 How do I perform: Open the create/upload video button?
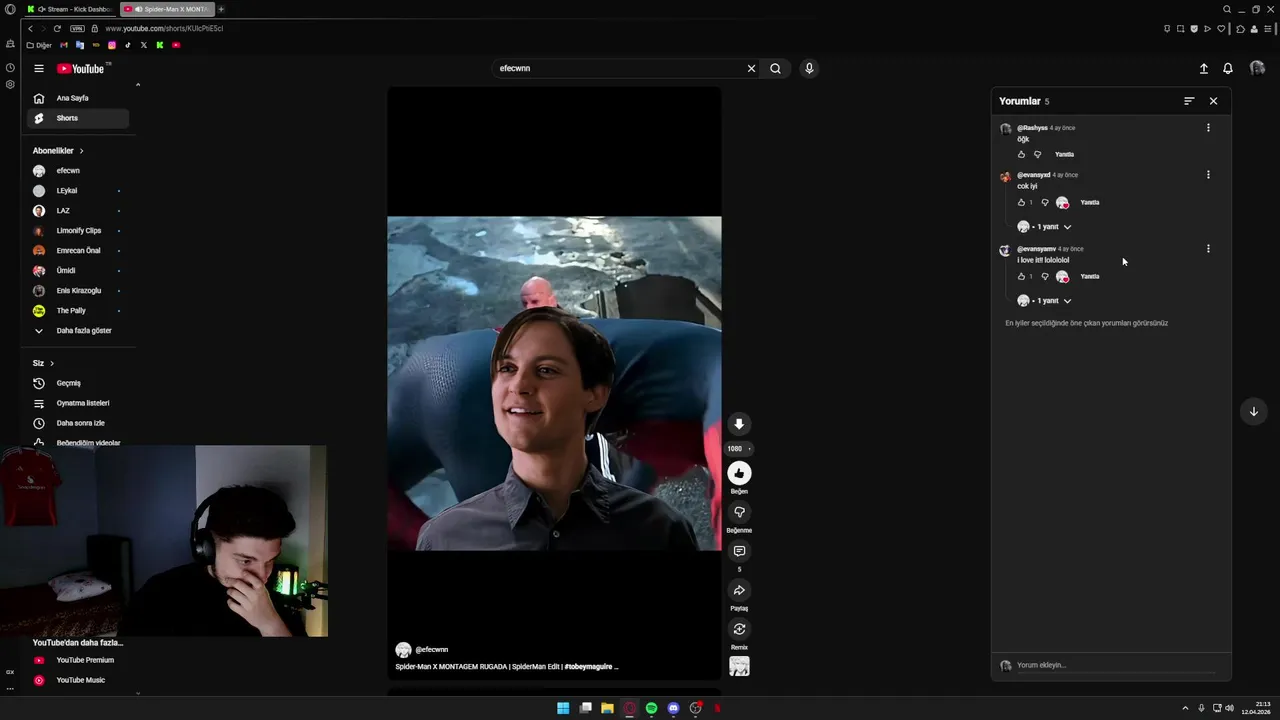click(x=1204, y=69)
